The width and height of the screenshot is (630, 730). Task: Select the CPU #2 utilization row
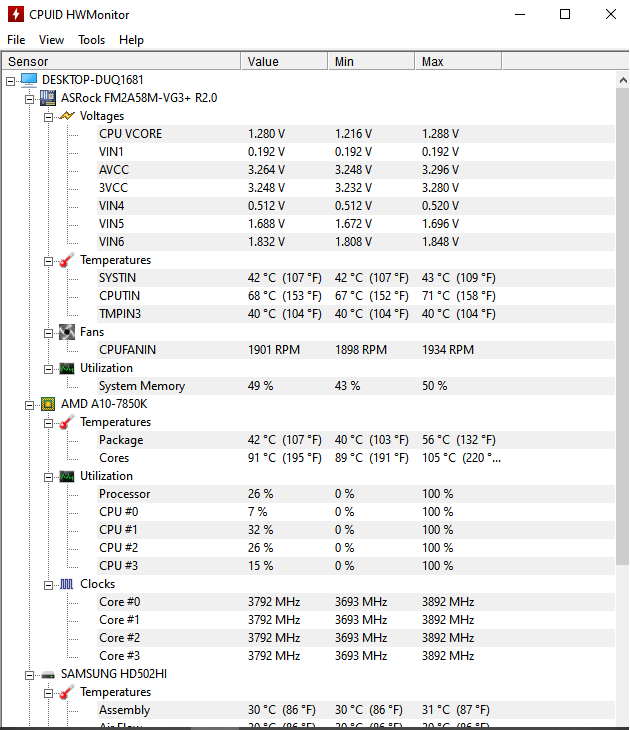click(x=356, y=548)
